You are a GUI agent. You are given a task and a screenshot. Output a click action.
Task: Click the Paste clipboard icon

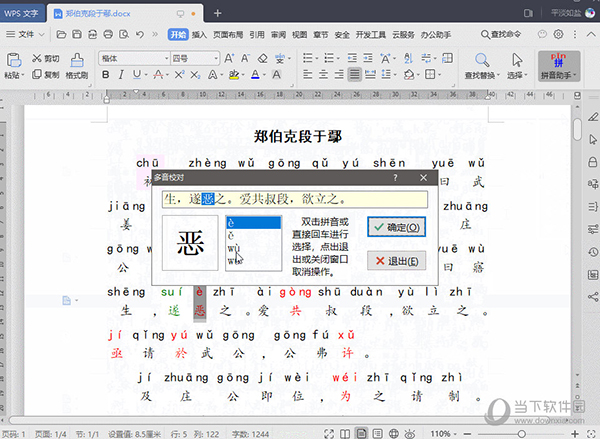click(x=14, y=60)
